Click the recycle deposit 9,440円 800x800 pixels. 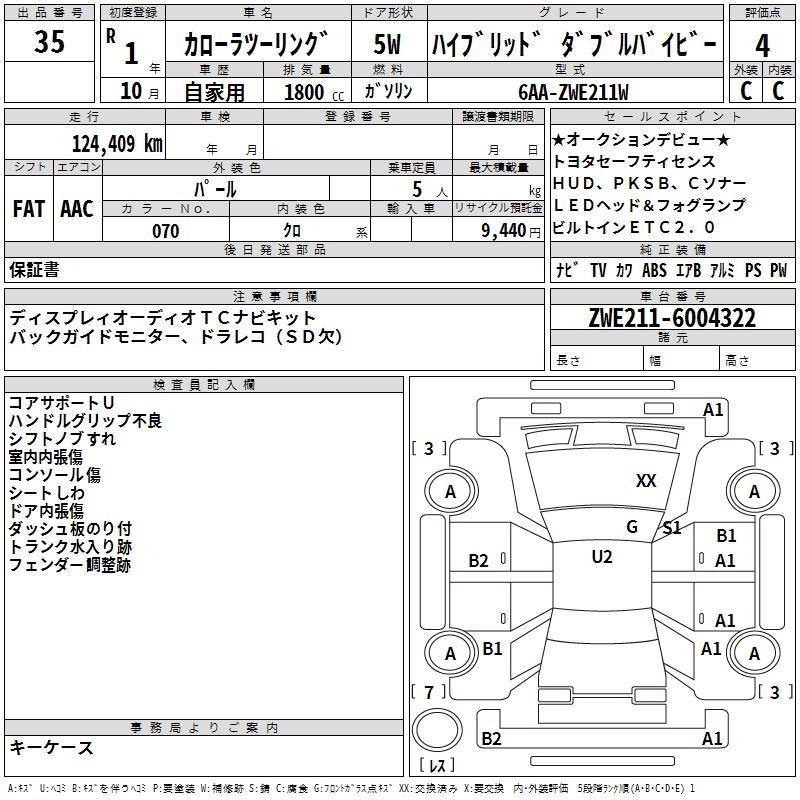(x=511, y=231)
